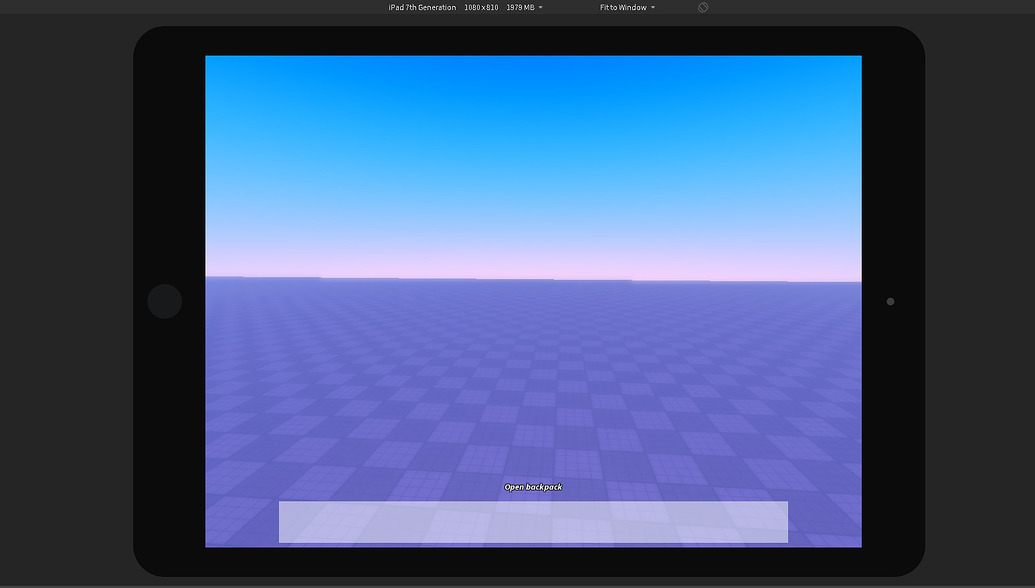1035x588 pixels.
Task: Select the rotate orientation icon in the top toolbar
Action: coord(702,7)
